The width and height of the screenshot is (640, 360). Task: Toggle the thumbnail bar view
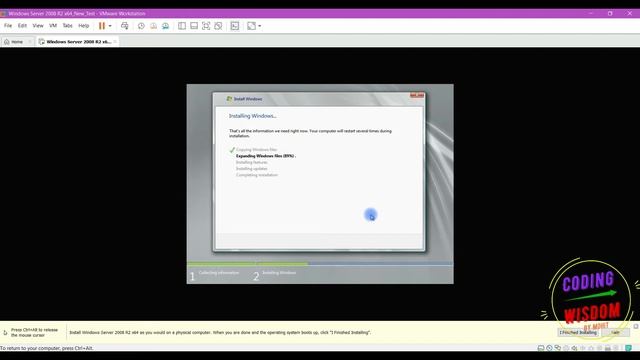[x=194, y=26]
